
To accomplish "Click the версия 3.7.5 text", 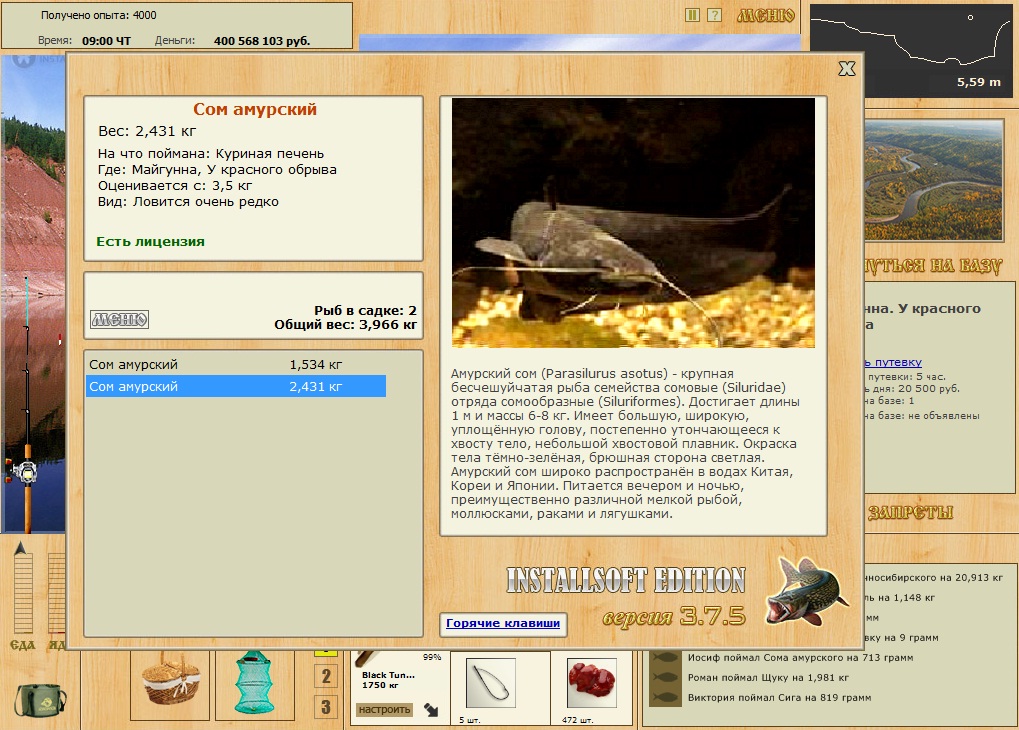I will pos(674,616).
